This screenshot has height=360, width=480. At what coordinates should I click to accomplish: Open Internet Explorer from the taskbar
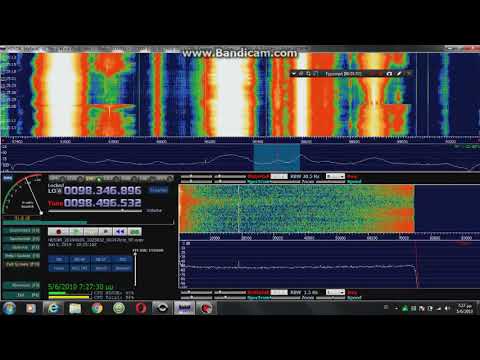[x=53, y=308]
